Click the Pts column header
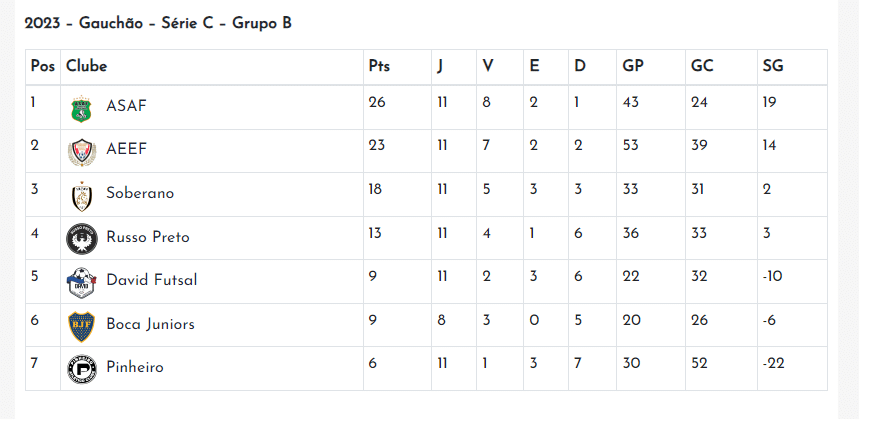 pyautogui.click(x=379, y=66)
